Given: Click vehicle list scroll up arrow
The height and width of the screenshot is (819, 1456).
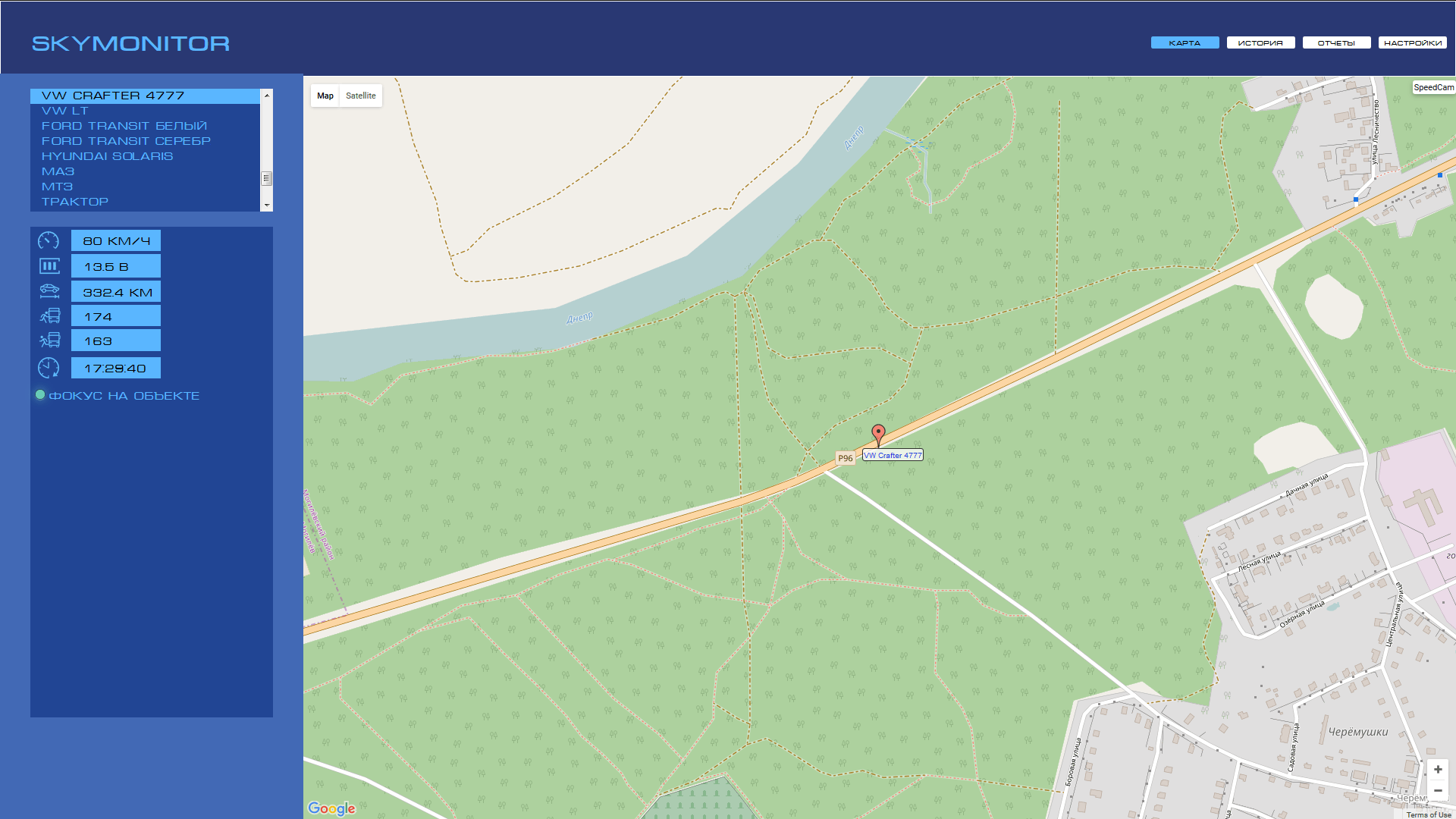Looking at the screenshot, I should [267, 95].
